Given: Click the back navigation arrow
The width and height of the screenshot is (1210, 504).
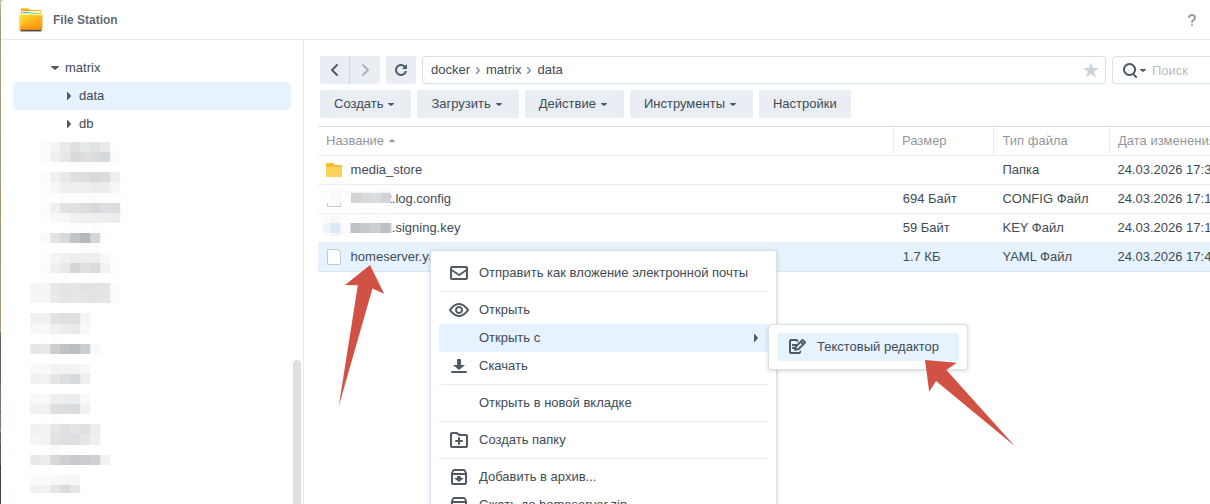Looking at the screenshot, I should click(335, 70).
